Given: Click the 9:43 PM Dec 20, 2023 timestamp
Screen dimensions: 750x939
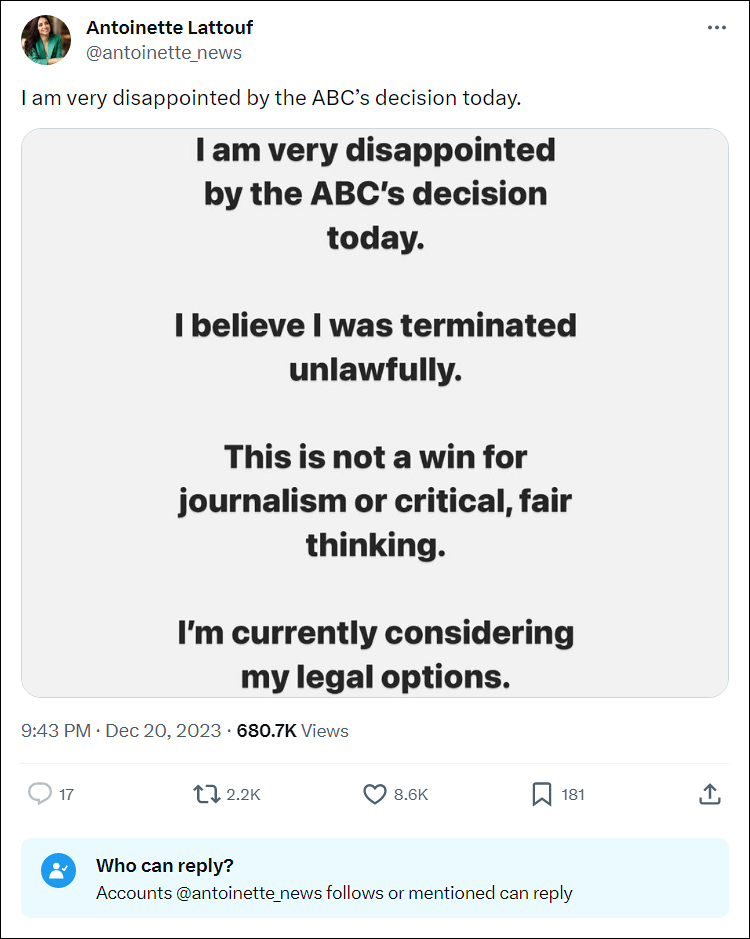Looking at the screenshot, I should coord(121,731).
